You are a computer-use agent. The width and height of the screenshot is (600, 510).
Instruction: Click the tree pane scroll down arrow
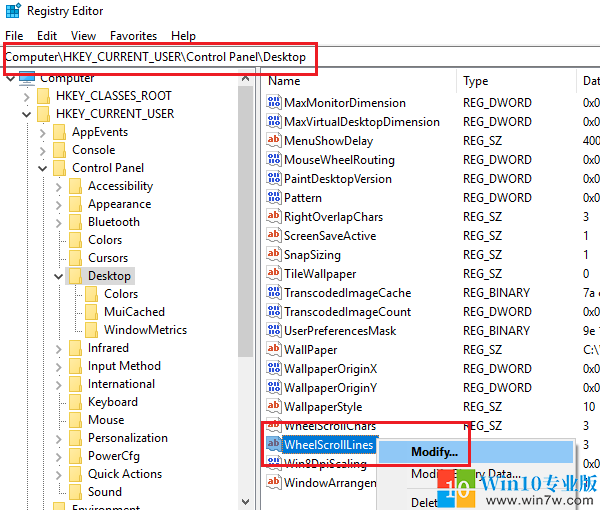(x=245, y=501)
